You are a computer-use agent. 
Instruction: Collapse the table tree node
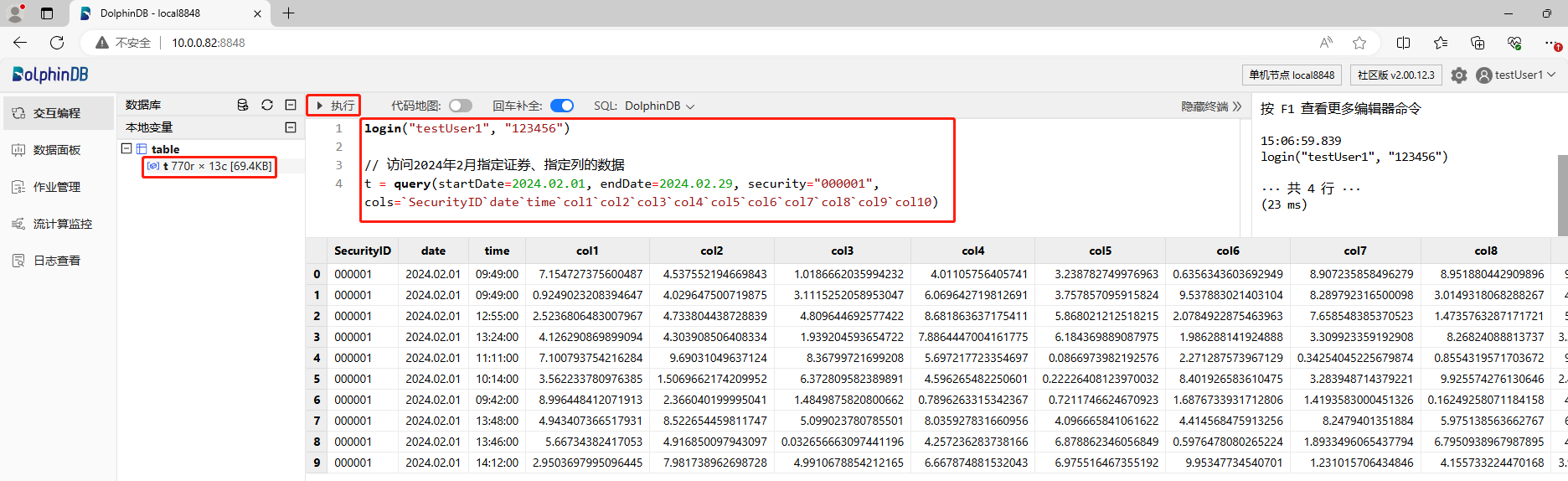click(126, 148)
